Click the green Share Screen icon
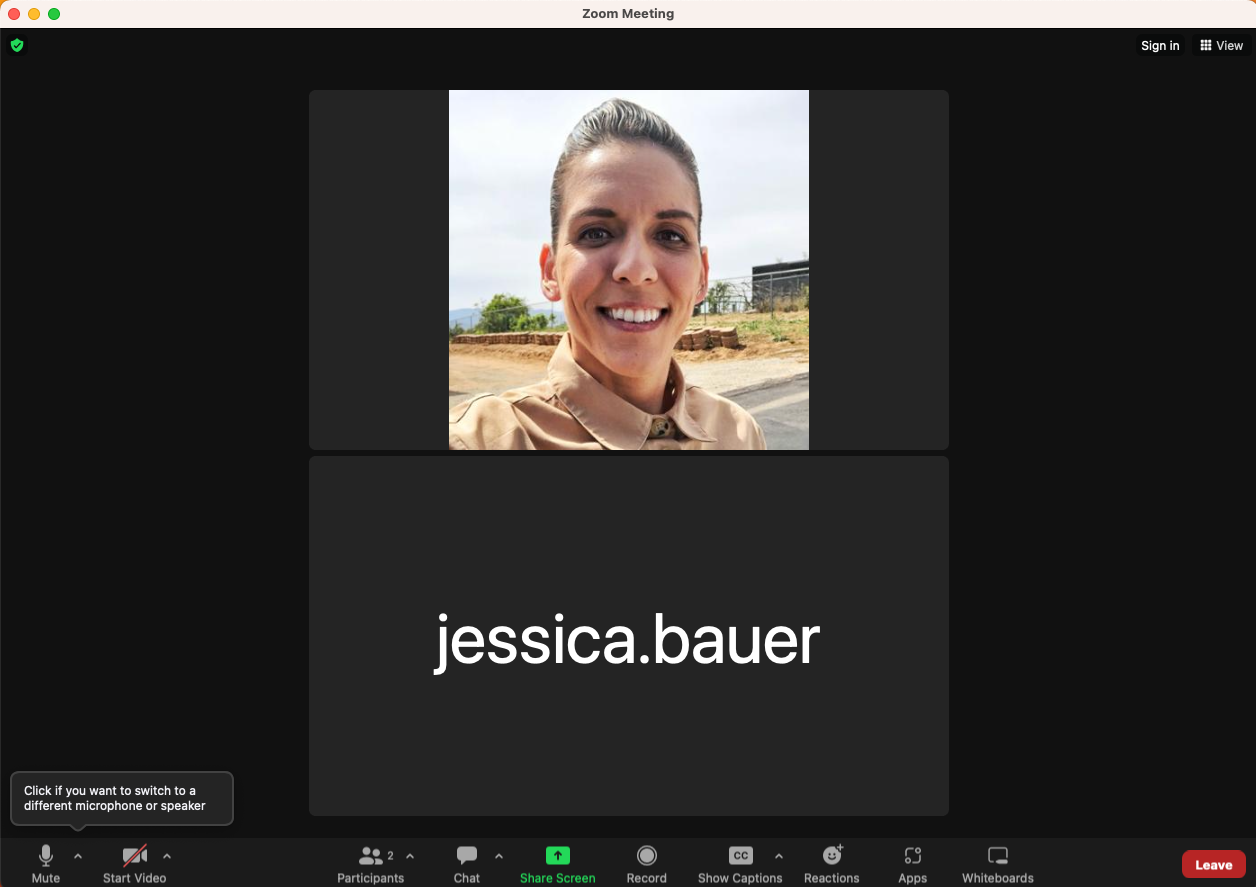This screenshot has width=1256, height=887. 557,856
